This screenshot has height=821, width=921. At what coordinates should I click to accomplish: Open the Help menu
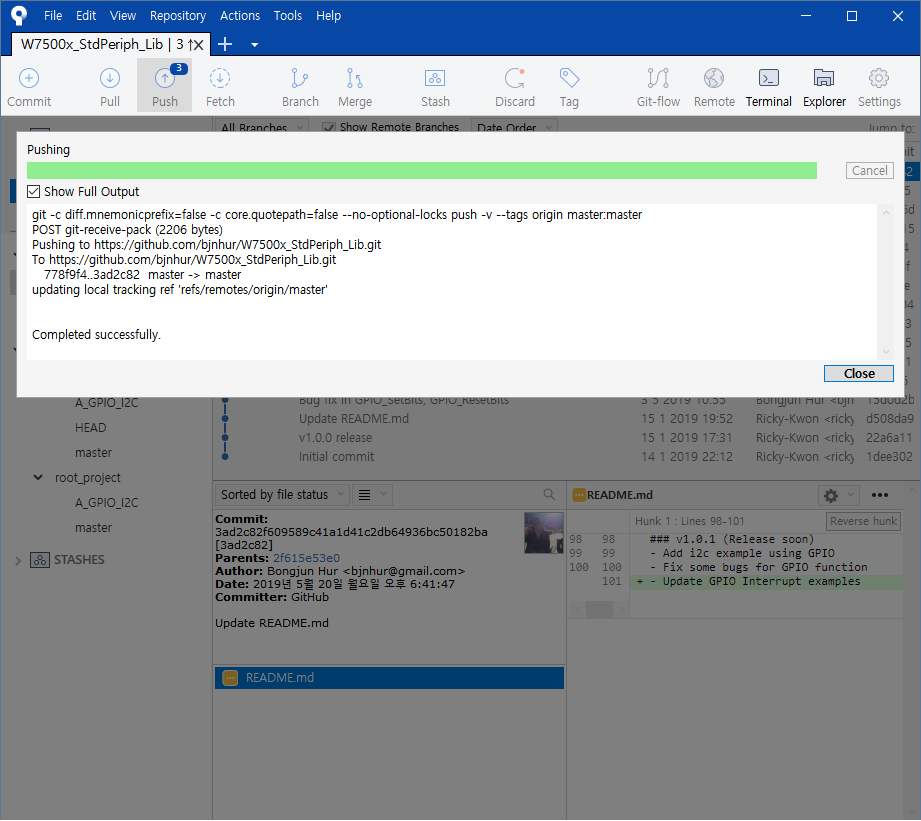[x=328, y=16]
